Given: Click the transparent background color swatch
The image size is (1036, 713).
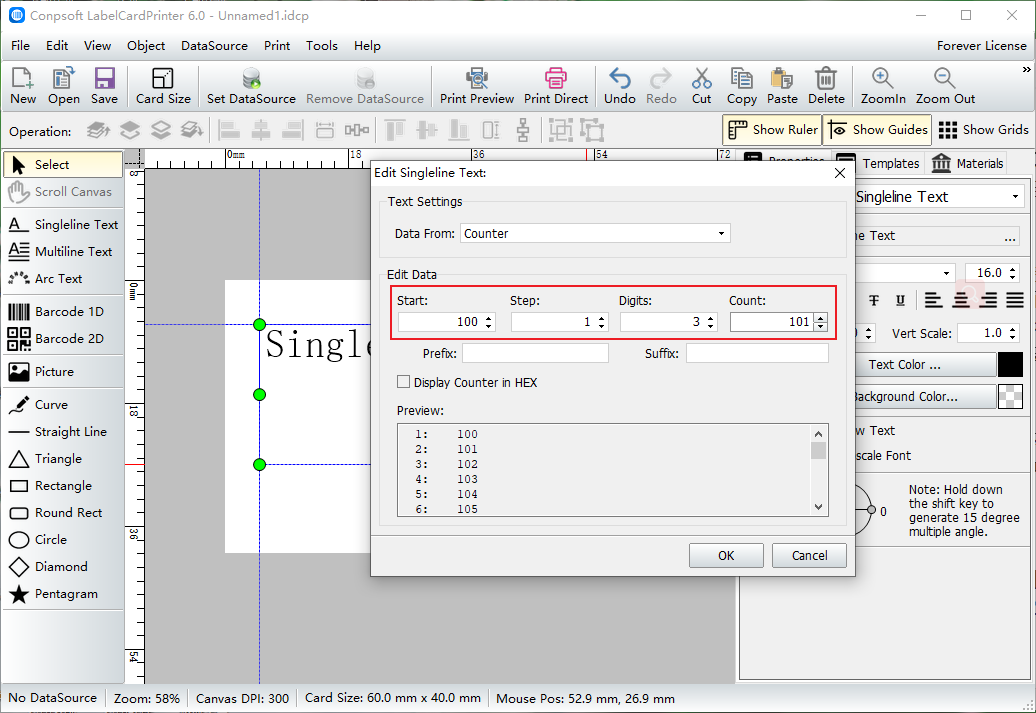Looking at the screenshot, I should point(1010,396).
